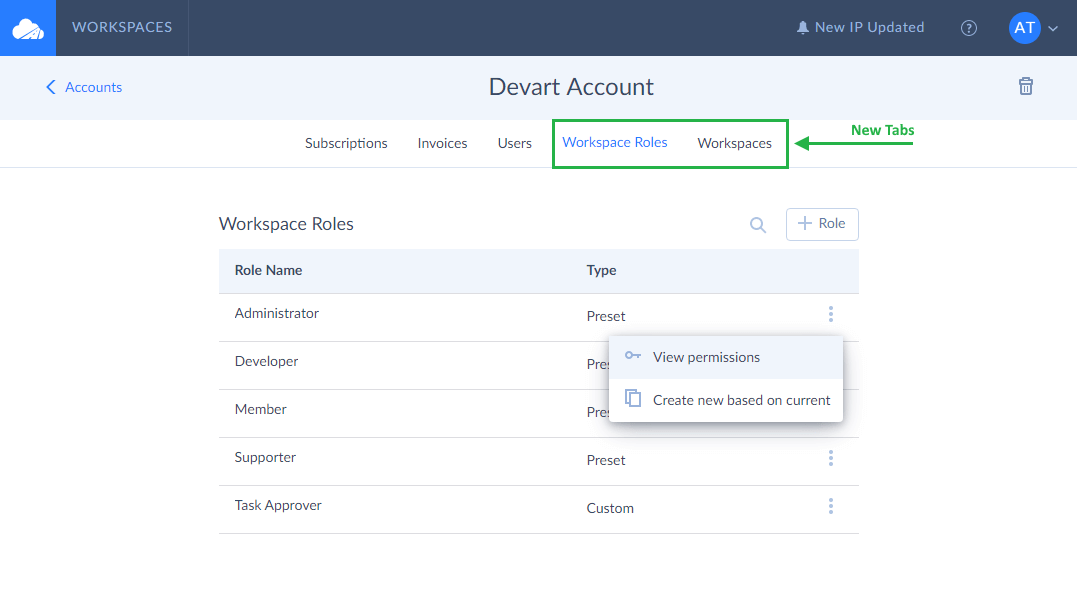Switch to the Invoices tab

[x=442, y=143]
